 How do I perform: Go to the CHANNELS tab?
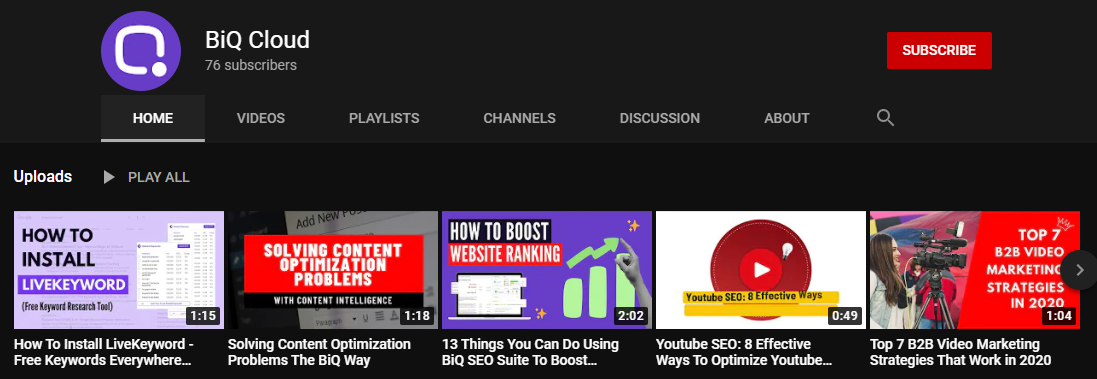coord(519,118)
